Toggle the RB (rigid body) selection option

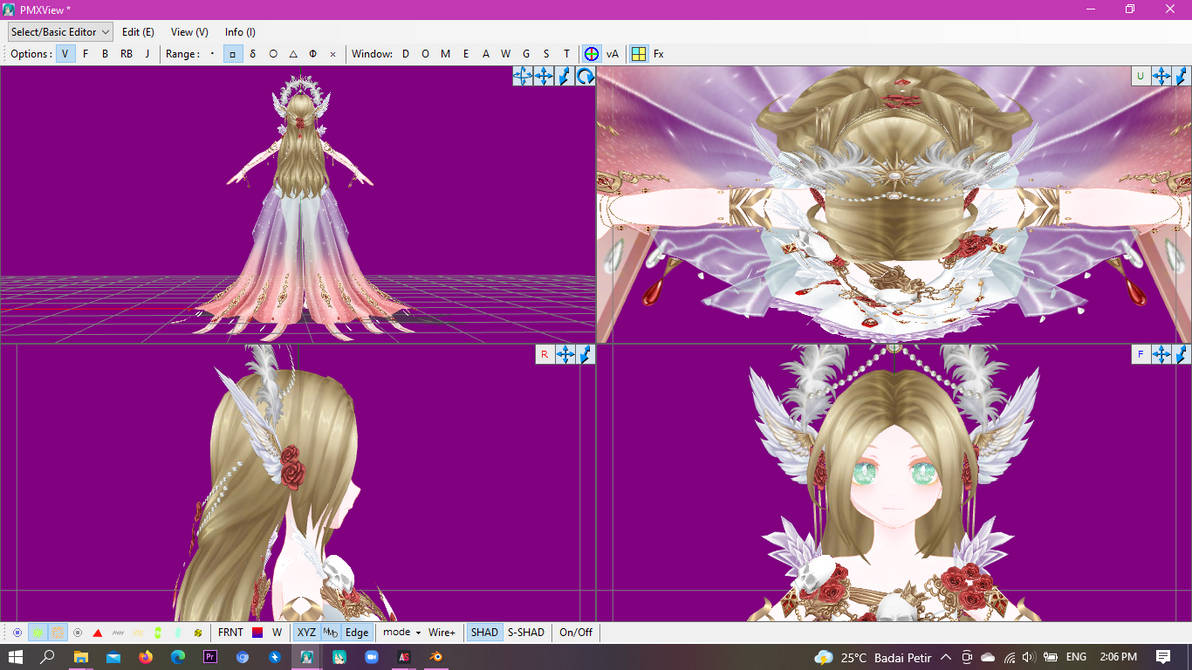[x=126, y=54]
